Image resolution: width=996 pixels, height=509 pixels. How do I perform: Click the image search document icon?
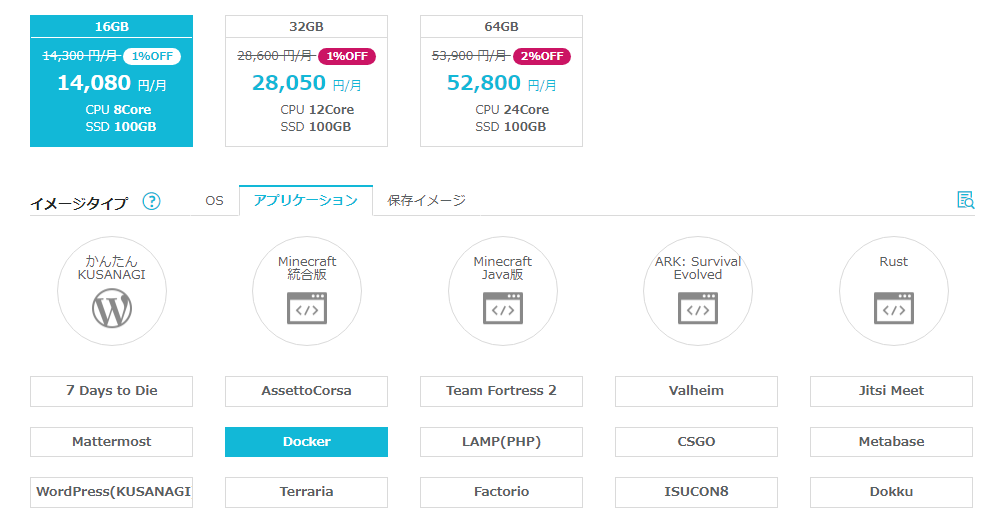point(966,200)
